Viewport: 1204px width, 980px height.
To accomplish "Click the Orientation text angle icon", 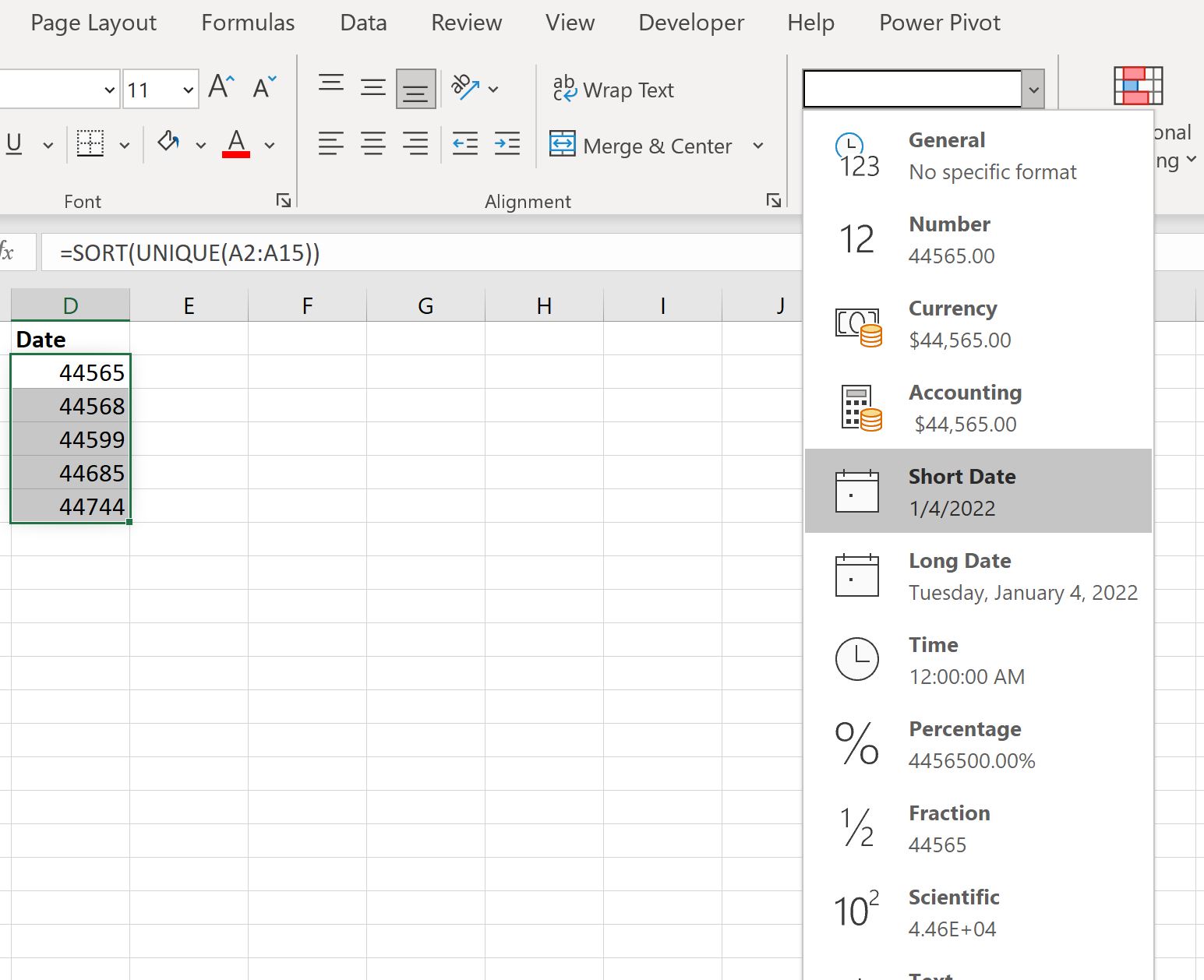I will (x=465, y=89).
